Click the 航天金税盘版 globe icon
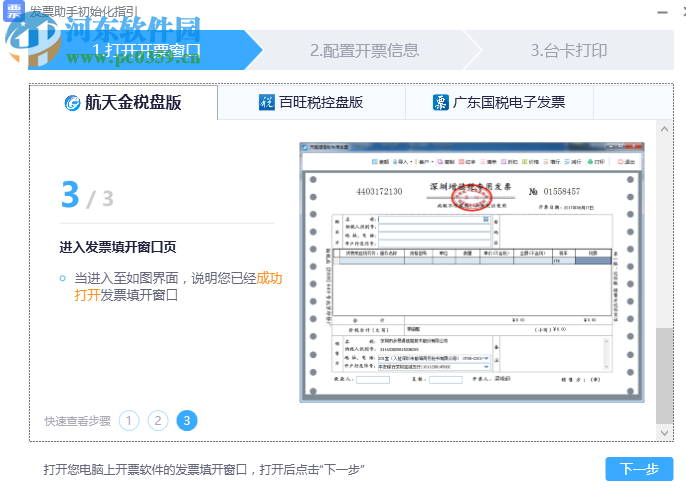Image resolution: width=686 pixels, height=492 pixels. [x=73, y=103]
